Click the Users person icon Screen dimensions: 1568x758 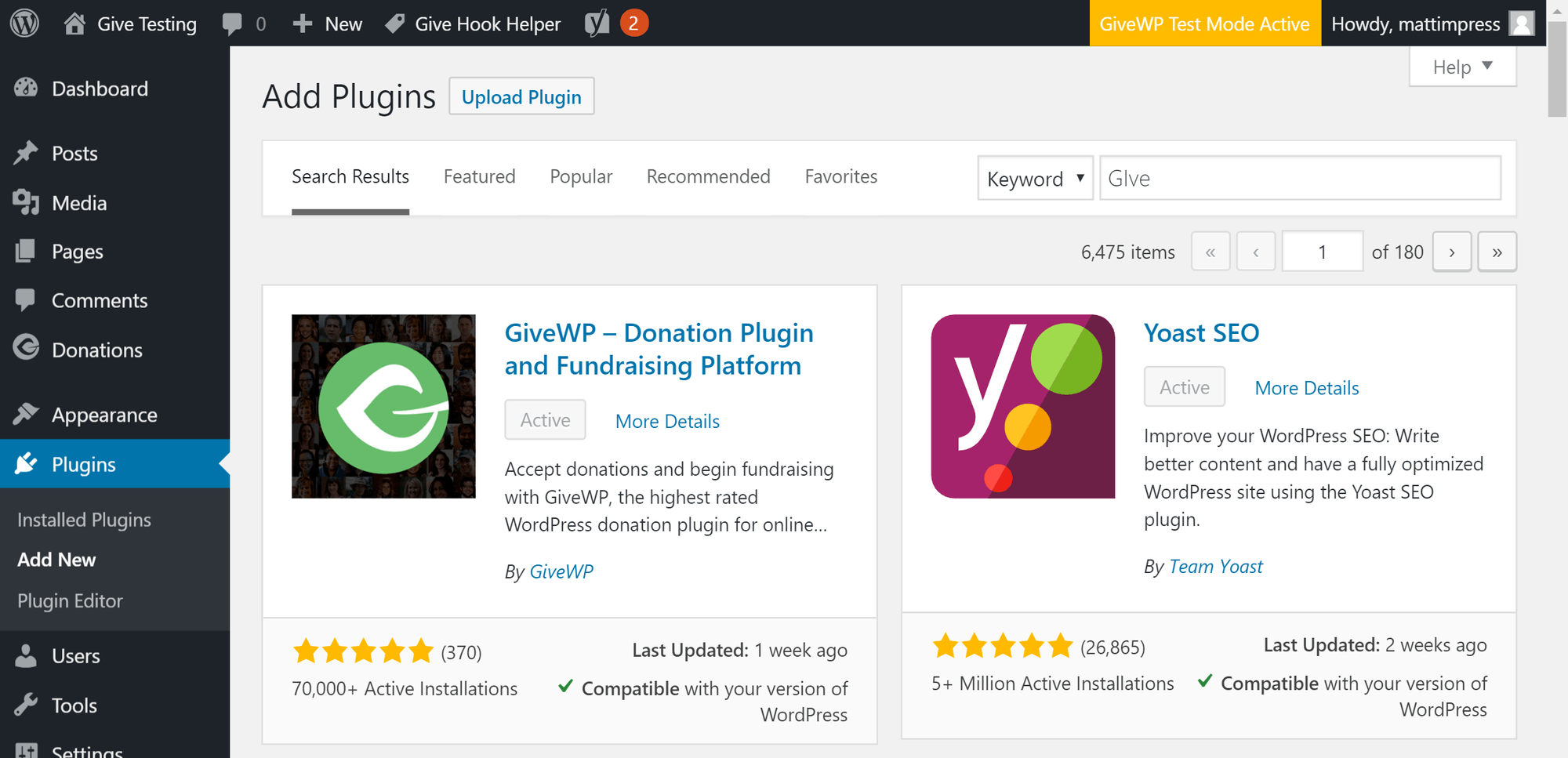coord(26,655)
